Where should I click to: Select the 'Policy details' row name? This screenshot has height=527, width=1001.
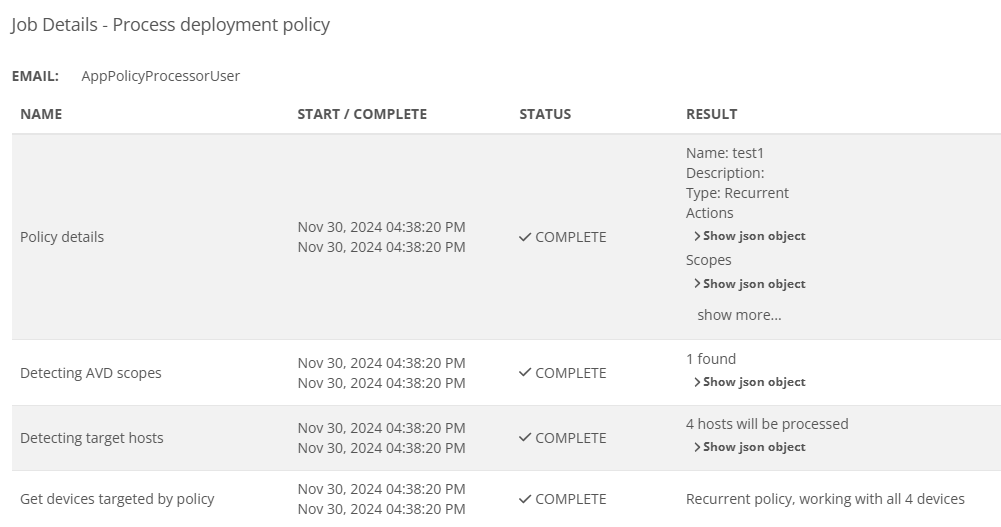(x=62, y=237)
